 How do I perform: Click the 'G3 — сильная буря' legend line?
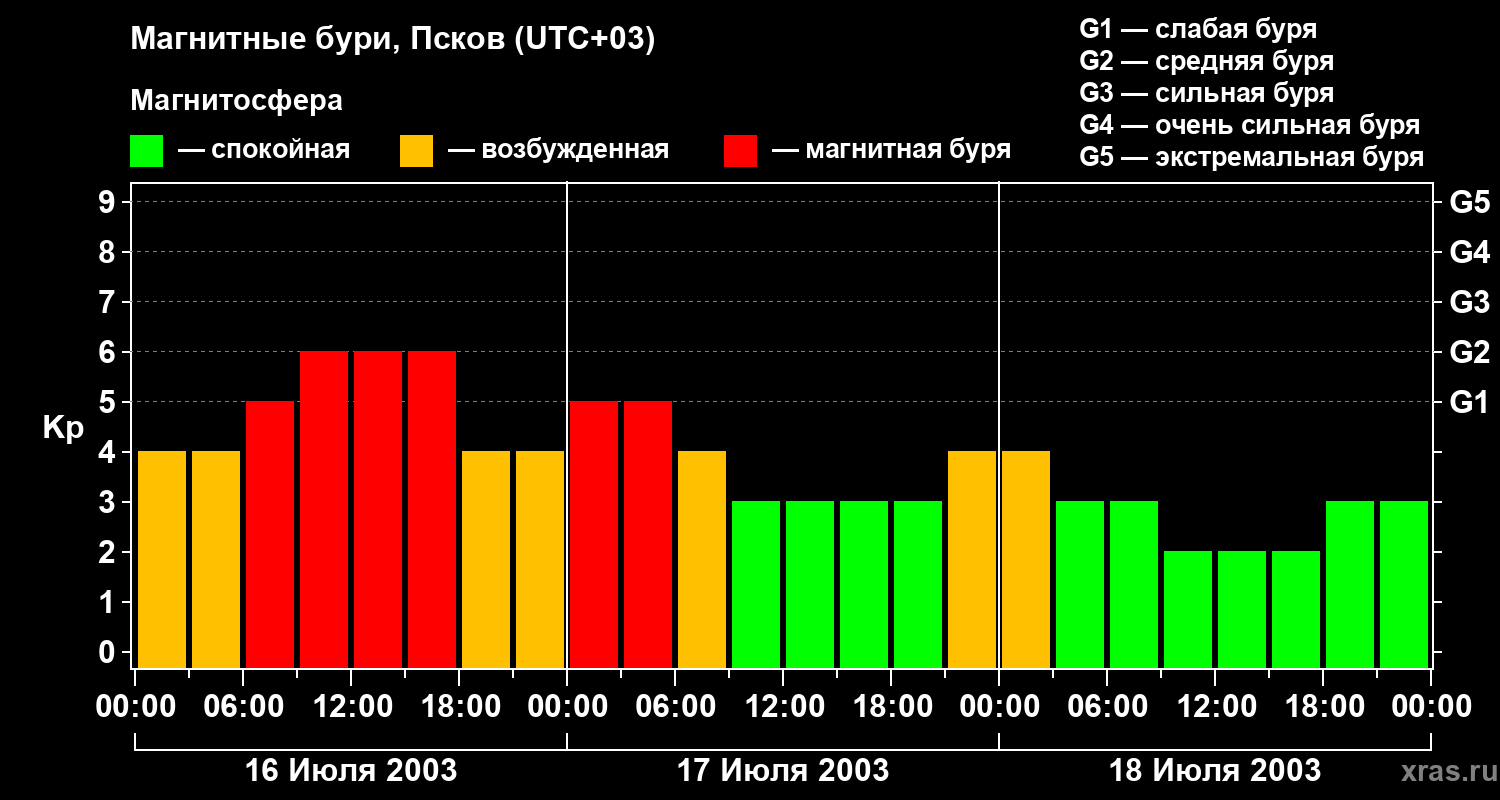[1206, 93]
